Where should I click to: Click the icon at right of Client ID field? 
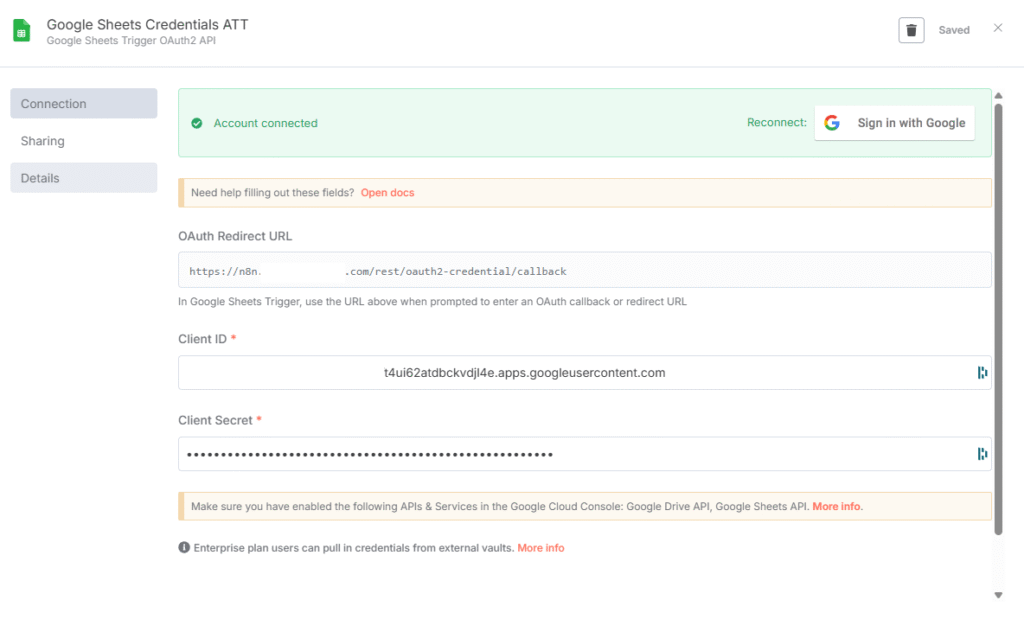pyautogui.click(x=982, y=373)
